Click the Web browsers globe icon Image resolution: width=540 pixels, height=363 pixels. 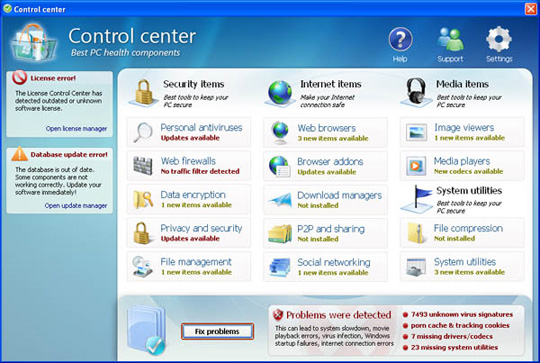click(x=280, y=133)
